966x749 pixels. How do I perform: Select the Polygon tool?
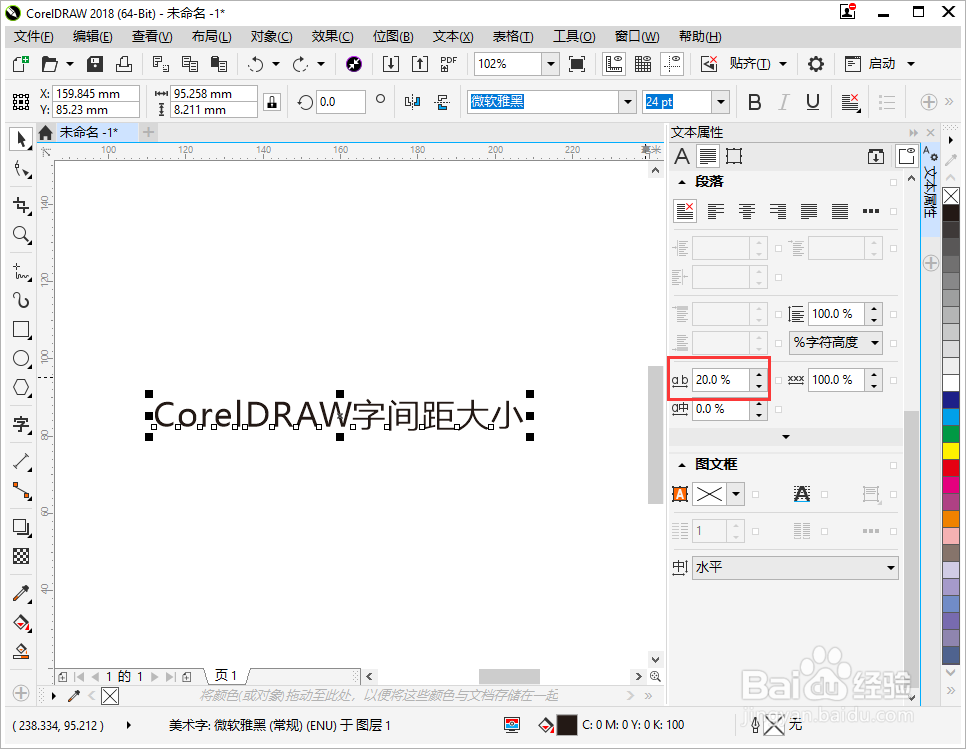[22, 387]
